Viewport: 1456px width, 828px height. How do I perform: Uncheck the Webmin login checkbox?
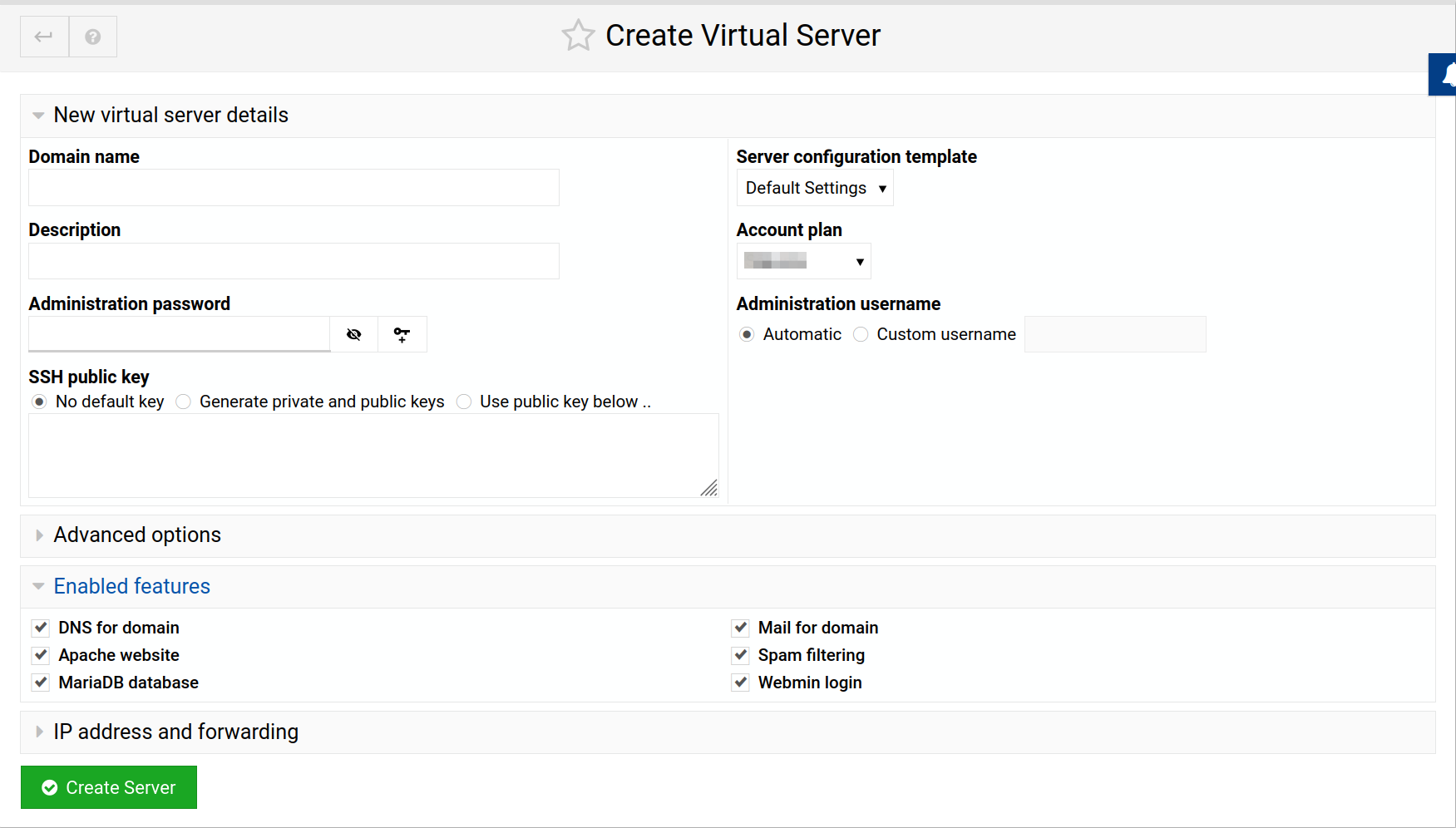point(741,683)
